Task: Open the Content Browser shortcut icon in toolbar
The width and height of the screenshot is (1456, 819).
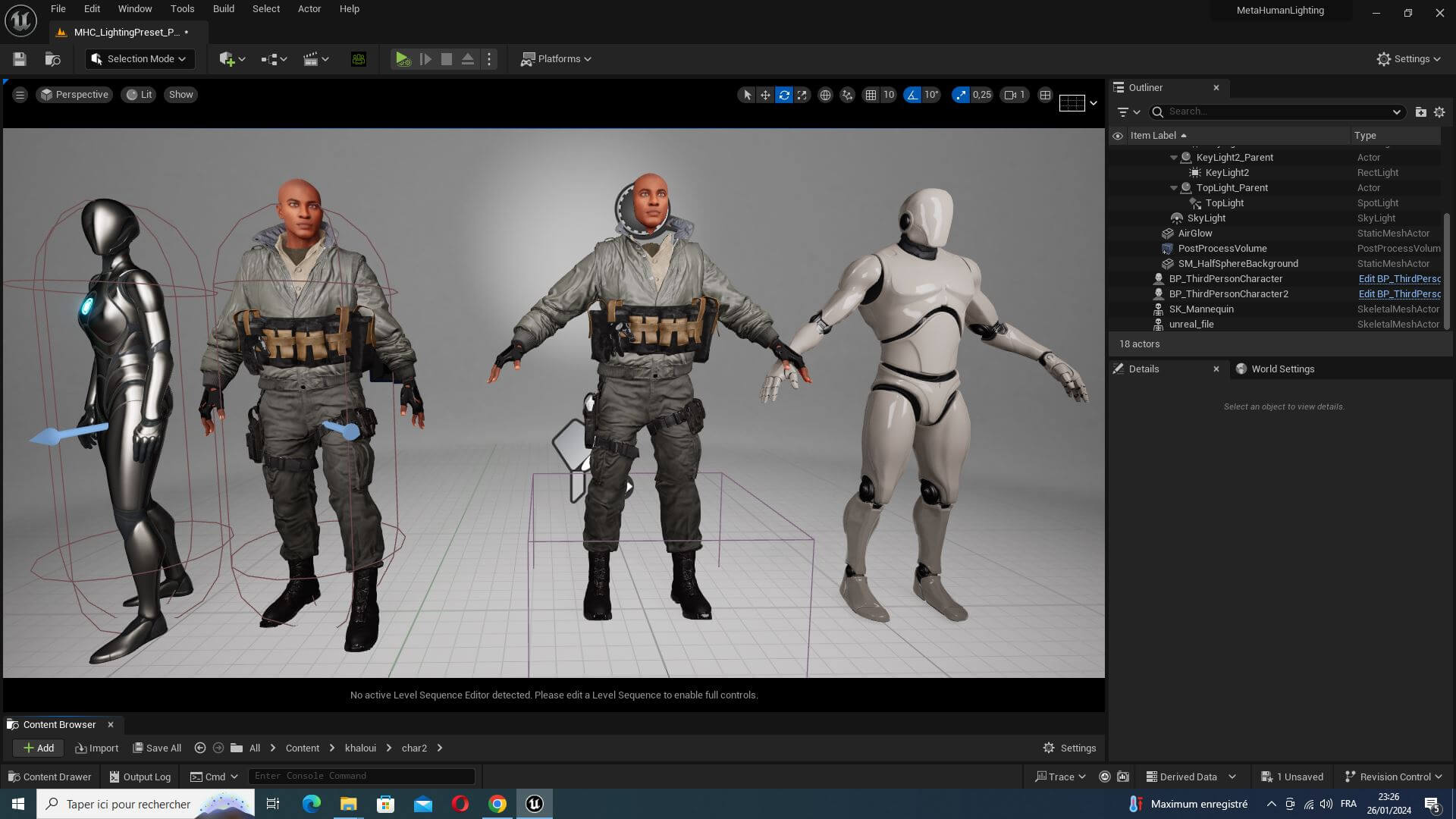Action: click(x=52, y=59)
